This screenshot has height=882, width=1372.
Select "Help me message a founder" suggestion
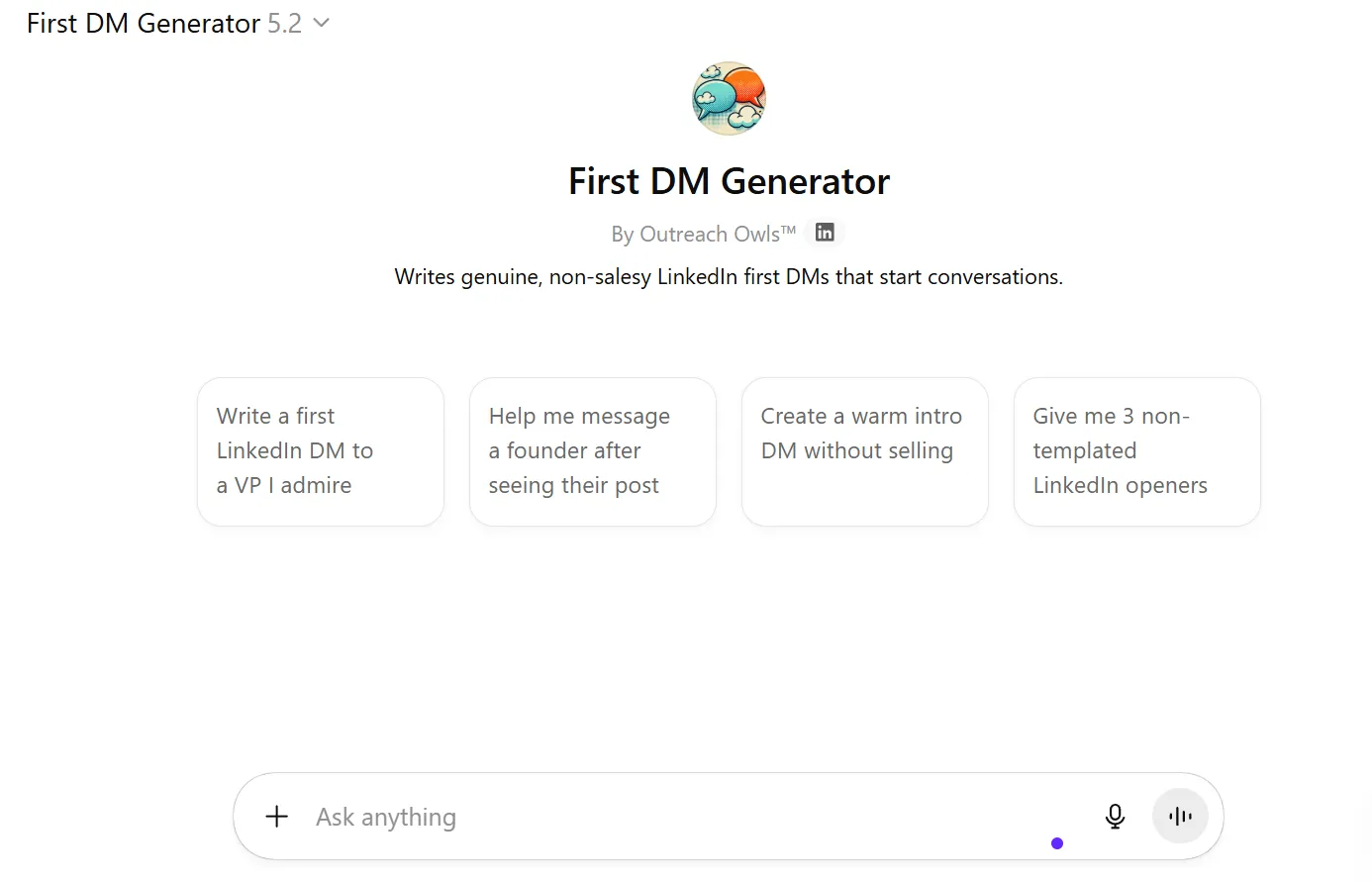click(592, 451)
